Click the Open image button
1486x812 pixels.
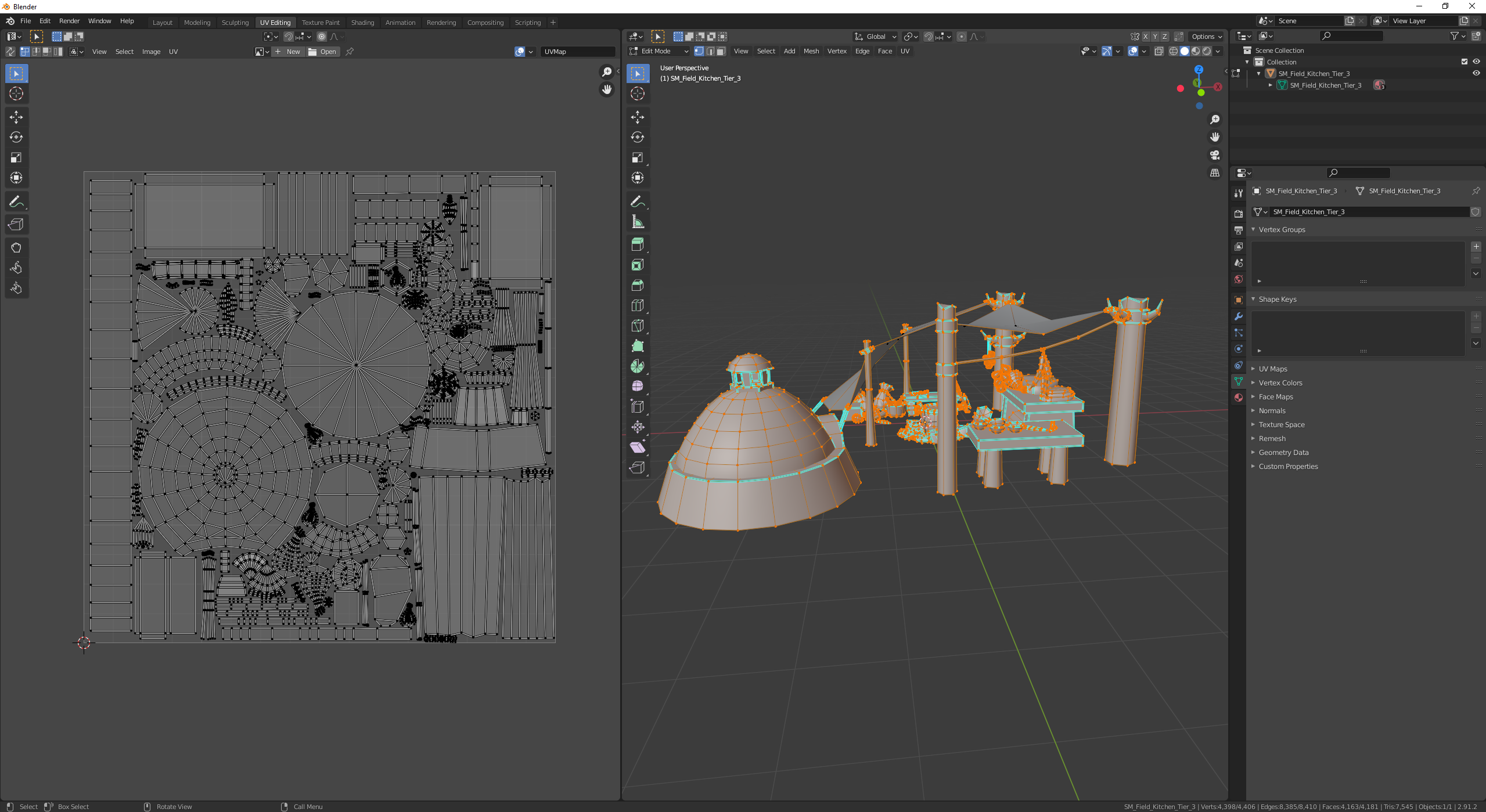click(322, 52)
